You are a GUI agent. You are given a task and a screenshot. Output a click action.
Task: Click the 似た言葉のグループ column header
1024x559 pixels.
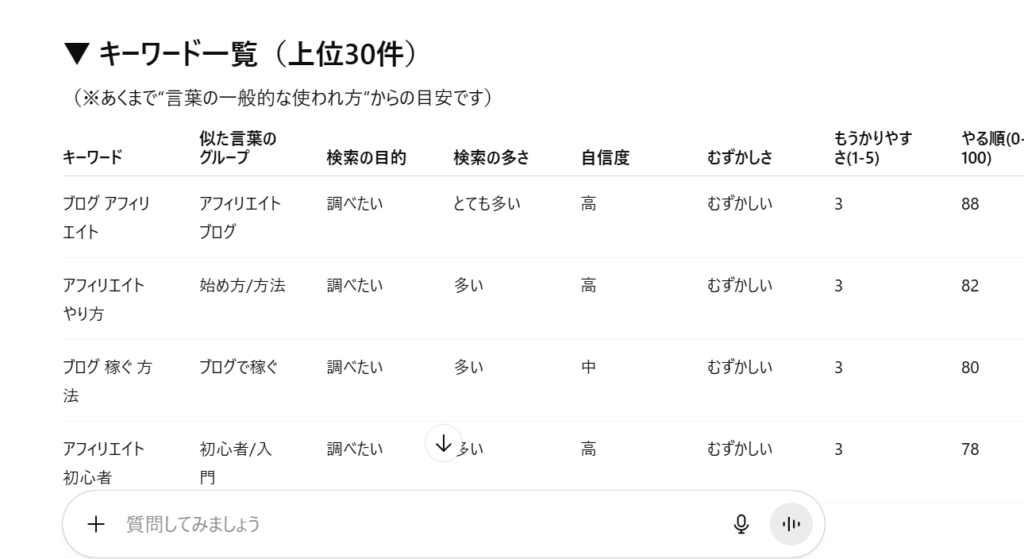click(x=238, y=148)
